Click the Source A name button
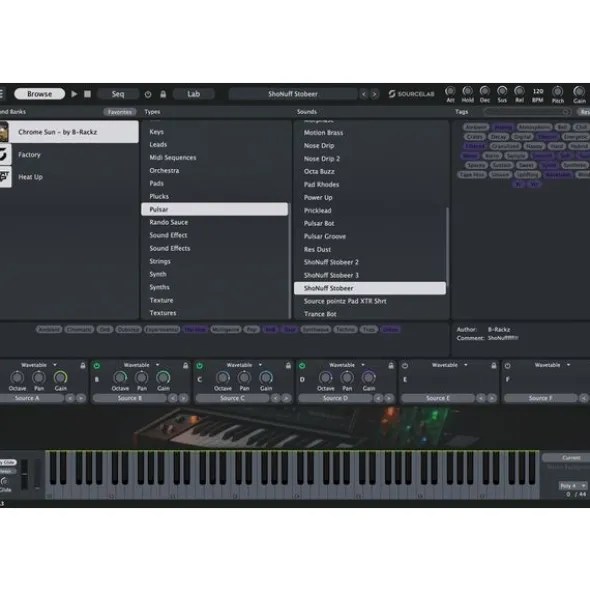Viewport: 590px width, 591px height. (x=32, y=398)
